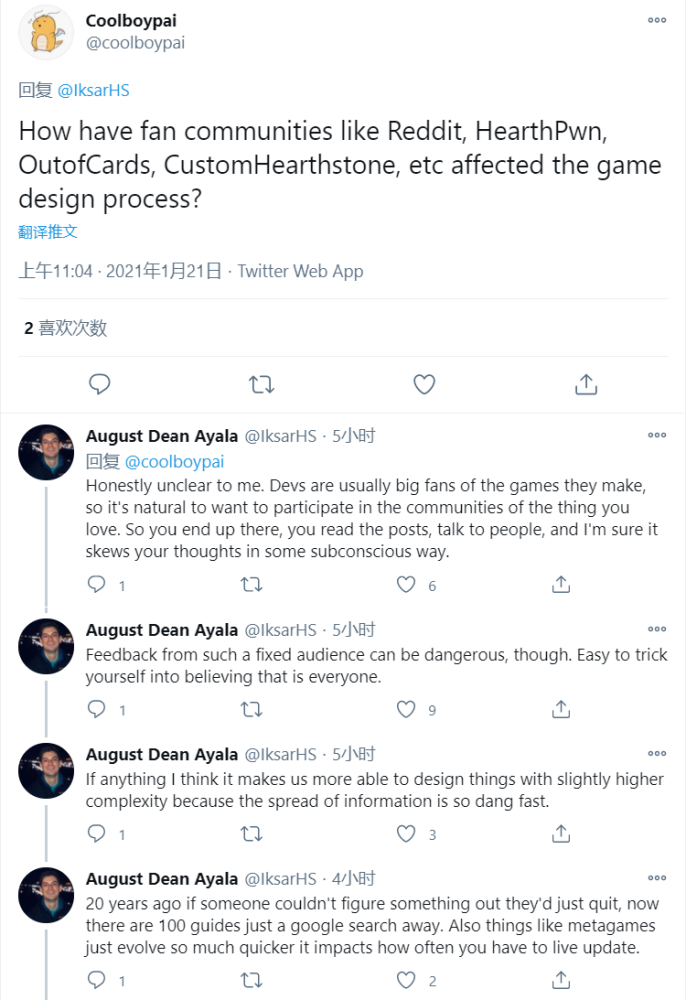Like the "If anything I think" reply
This screenshot has width=686, height=1000.
pyautogui.click(x=406, y=833)
